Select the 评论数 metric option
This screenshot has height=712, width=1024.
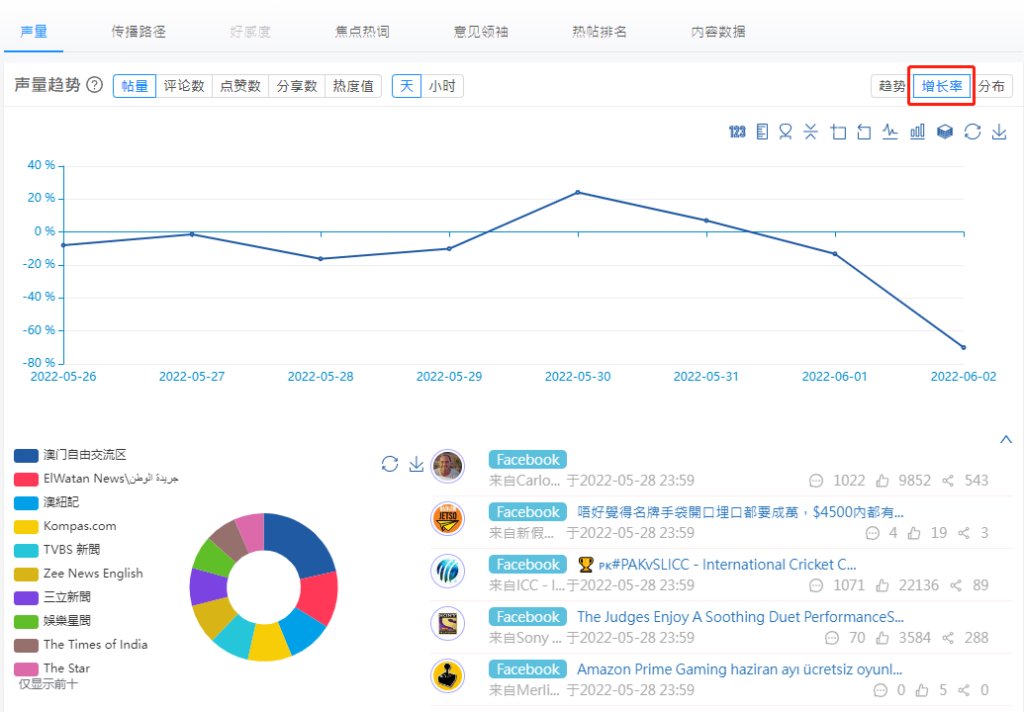pos(184,86)
